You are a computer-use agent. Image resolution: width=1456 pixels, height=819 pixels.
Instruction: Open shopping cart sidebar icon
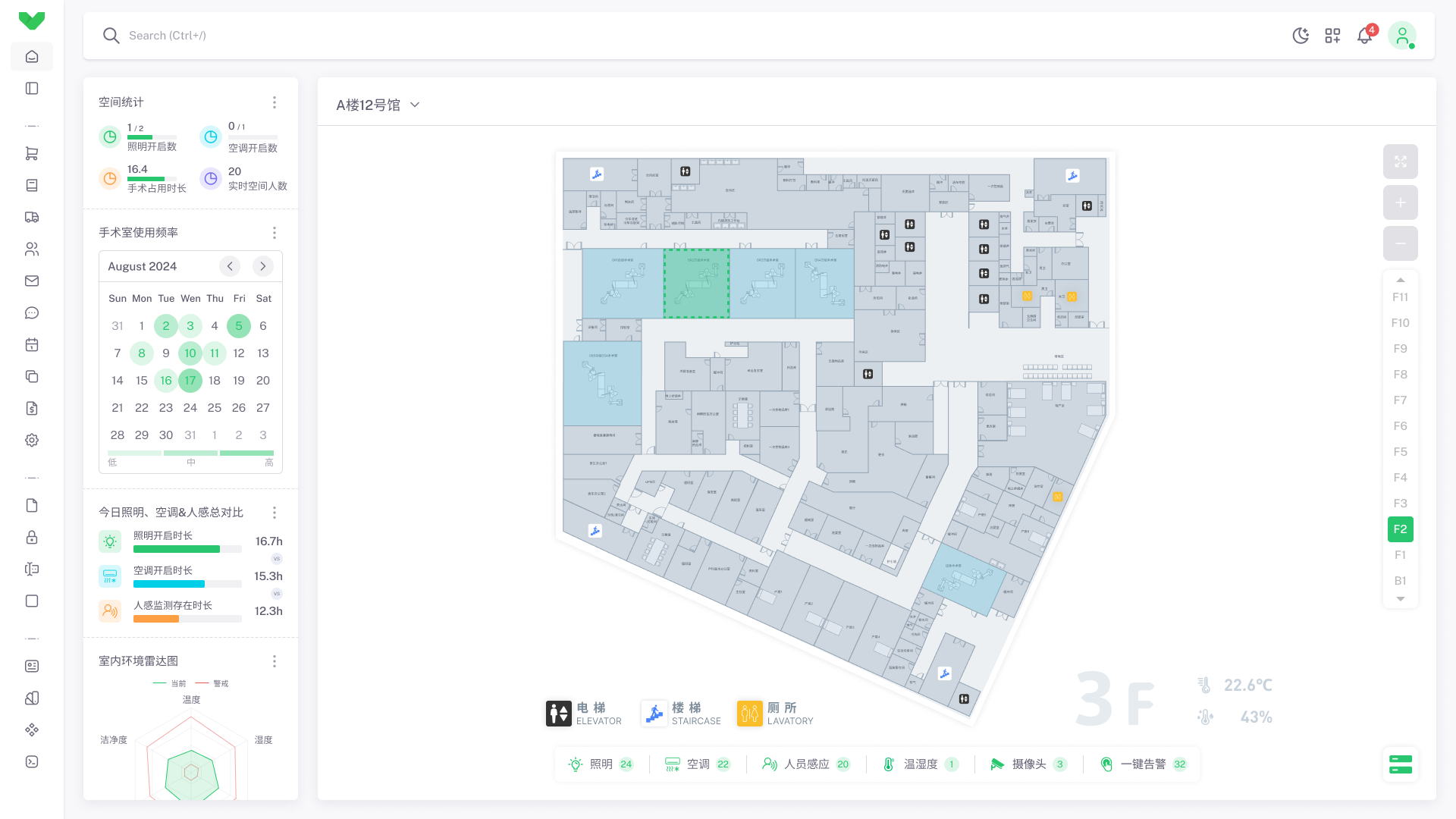pyautogui.click(x=32, y=153)
